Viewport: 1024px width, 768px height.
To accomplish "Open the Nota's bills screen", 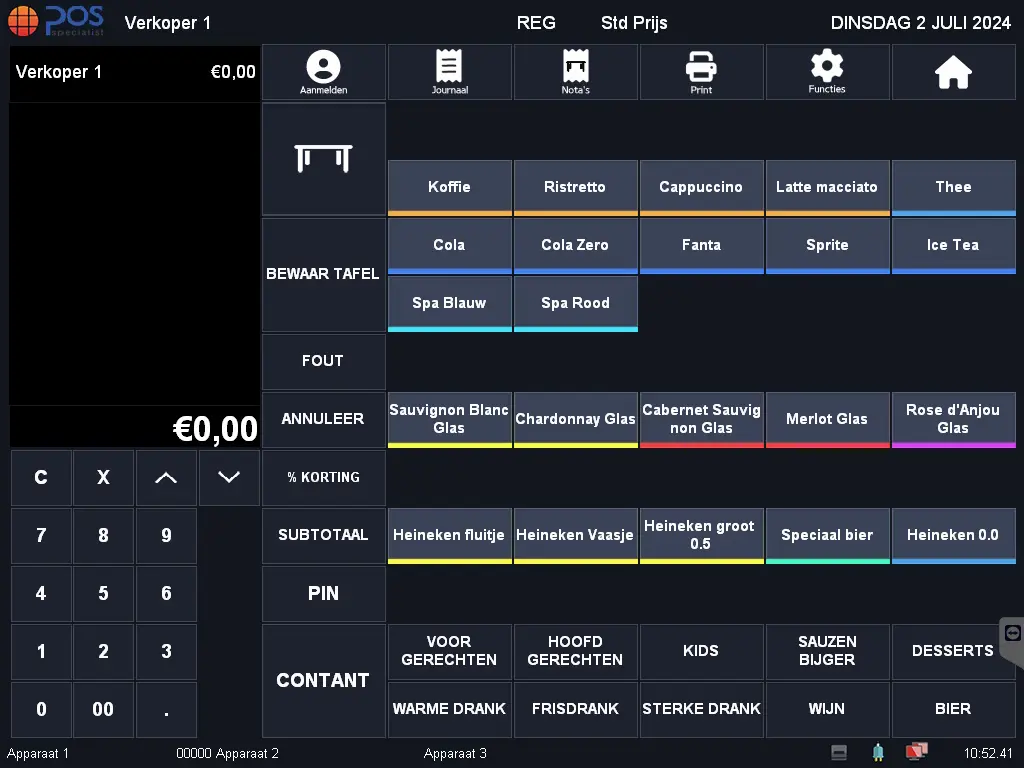I will pyautogui.click(x=575, y=72).
